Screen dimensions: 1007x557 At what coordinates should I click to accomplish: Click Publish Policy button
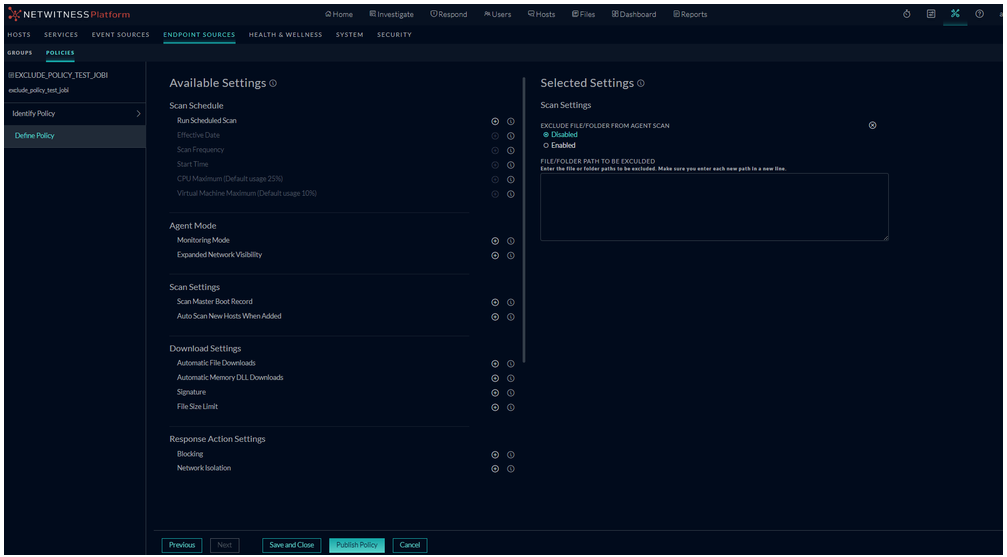point(357,545)
